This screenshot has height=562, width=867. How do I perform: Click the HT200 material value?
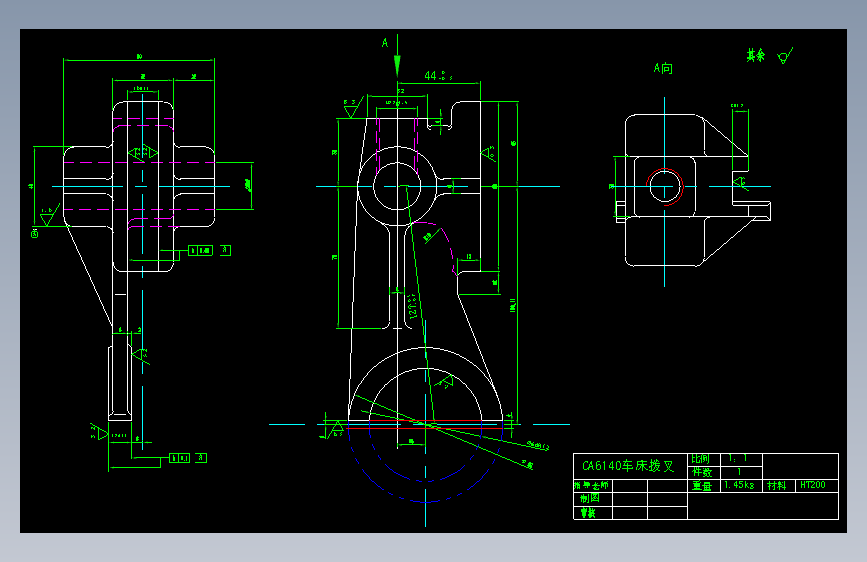(813, 485)
